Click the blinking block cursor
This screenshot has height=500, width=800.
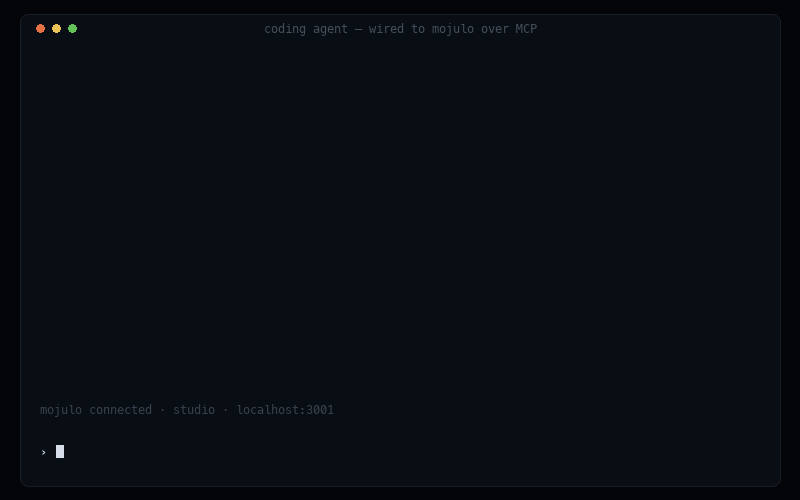click(x=60, y=452)
